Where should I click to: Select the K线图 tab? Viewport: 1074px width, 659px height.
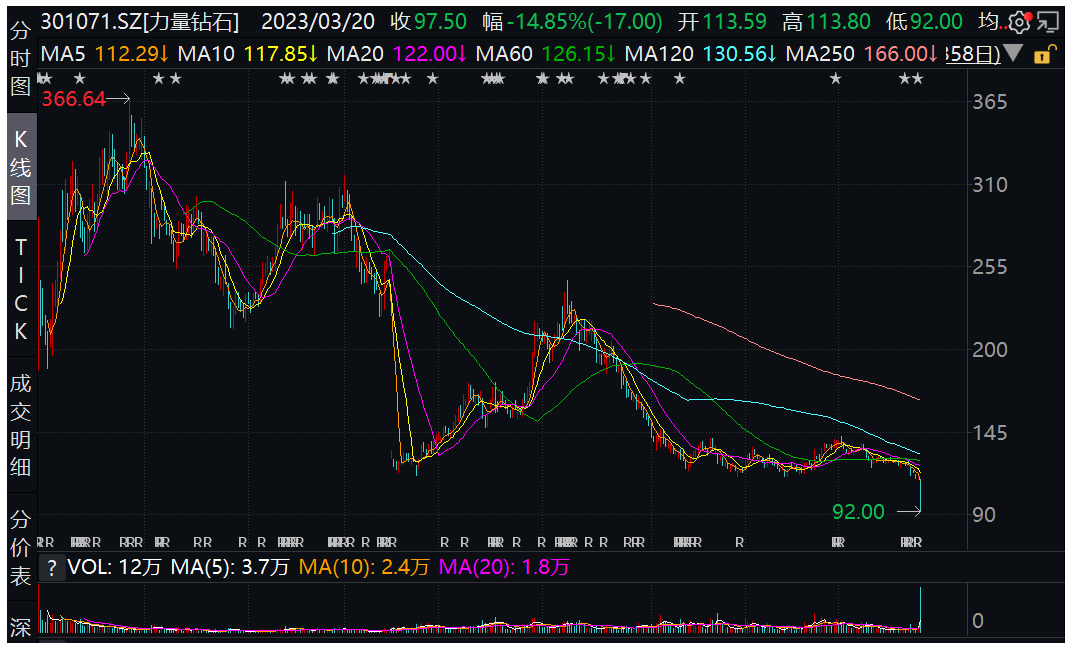(x=20, y=167)
